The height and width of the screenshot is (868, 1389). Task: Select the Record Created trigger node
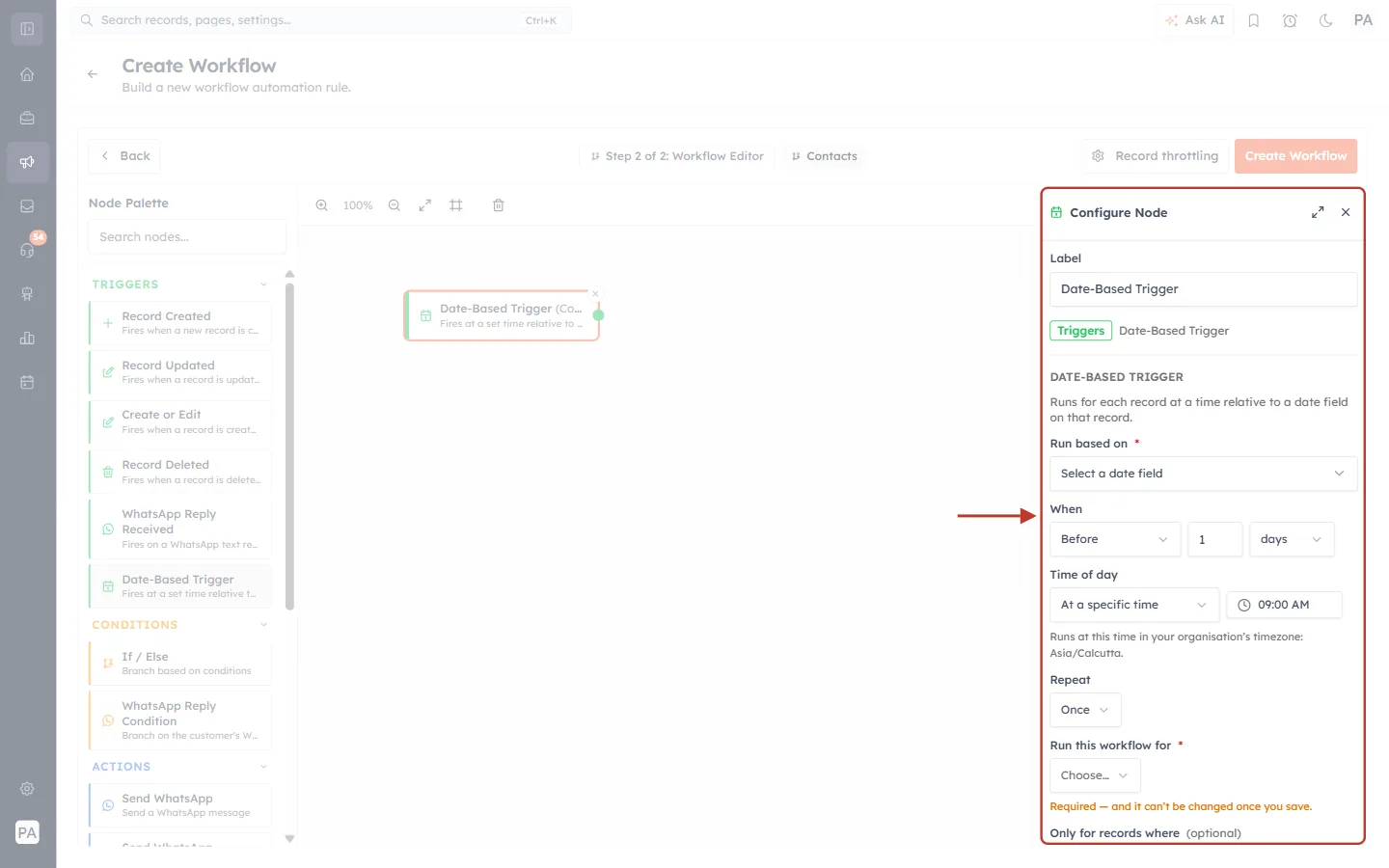click(x=180, y=323)
